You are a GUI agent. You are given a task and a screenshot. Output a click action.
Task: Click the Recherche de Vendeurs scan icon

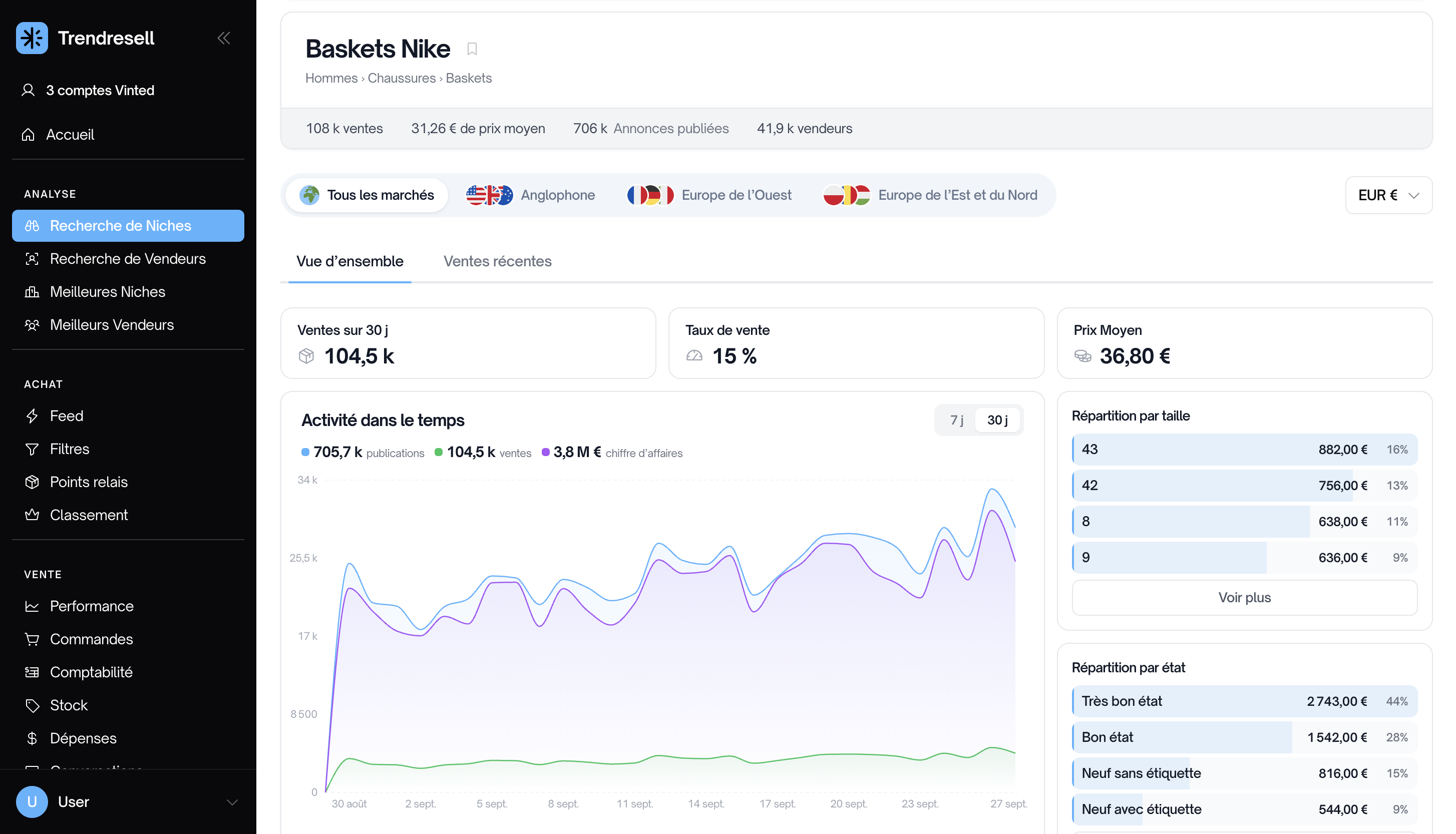[x=32, y=259]
